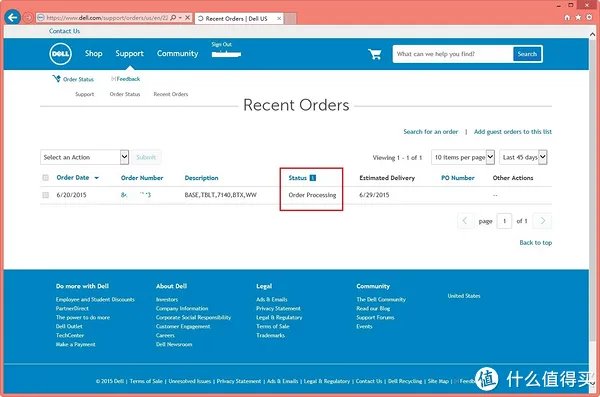Open The Dell Community footer link
Viewport: 600px width, 397px height.
(x=381, y=299)
